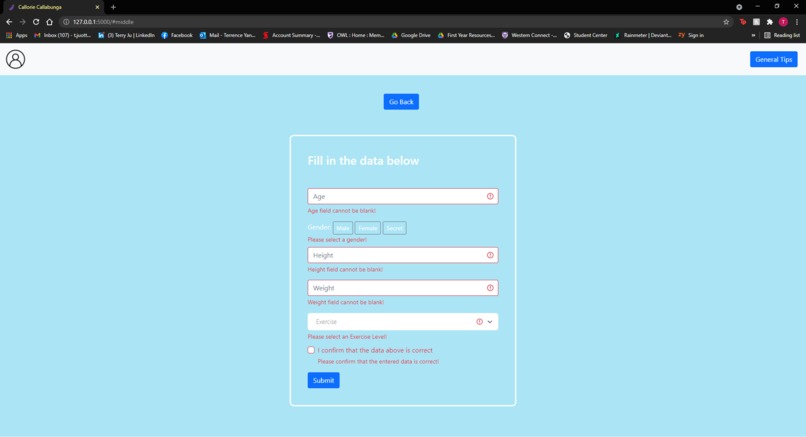
Task: Submit the form
Action: click(323, 380)
